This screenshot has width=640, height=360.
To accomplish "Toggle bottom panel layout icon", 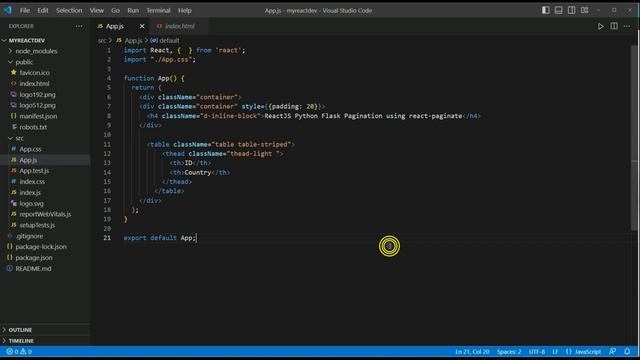I will point(559,10).
